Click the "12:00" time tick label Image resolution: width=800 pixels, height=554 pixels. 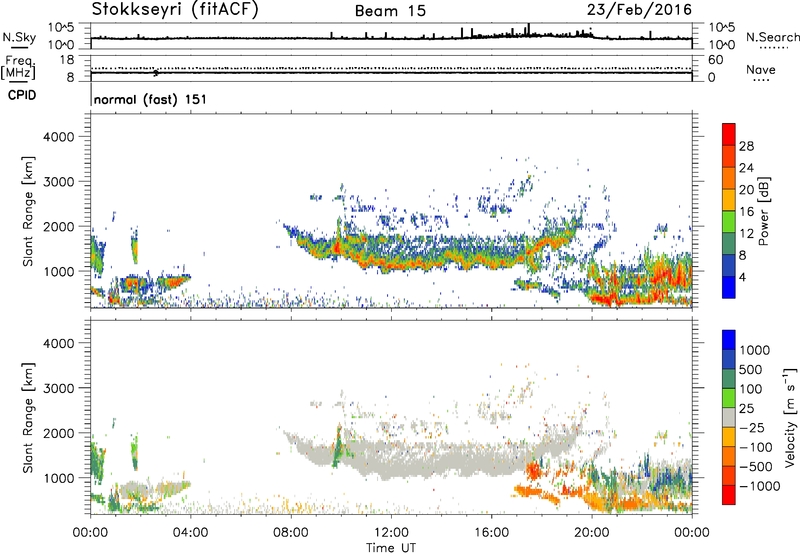pyautogui.click(x=391, y=533)
